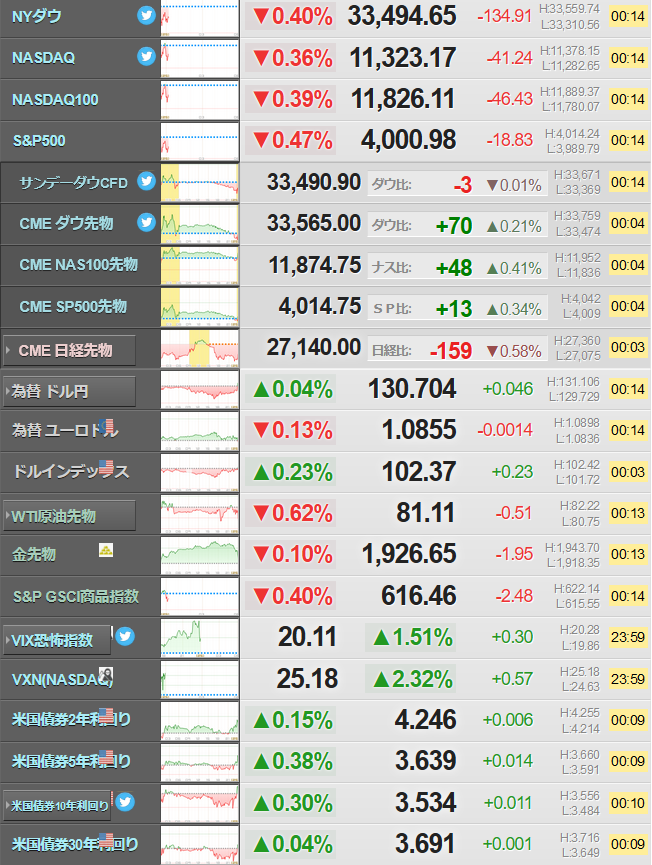Open the VIX恐怖指数 mini chart

click(x=200, y=638)
